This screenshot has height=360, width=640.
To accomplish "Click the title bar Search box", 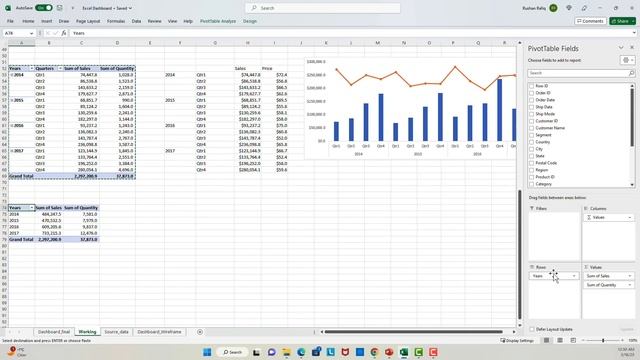I will tap(322, 8).
